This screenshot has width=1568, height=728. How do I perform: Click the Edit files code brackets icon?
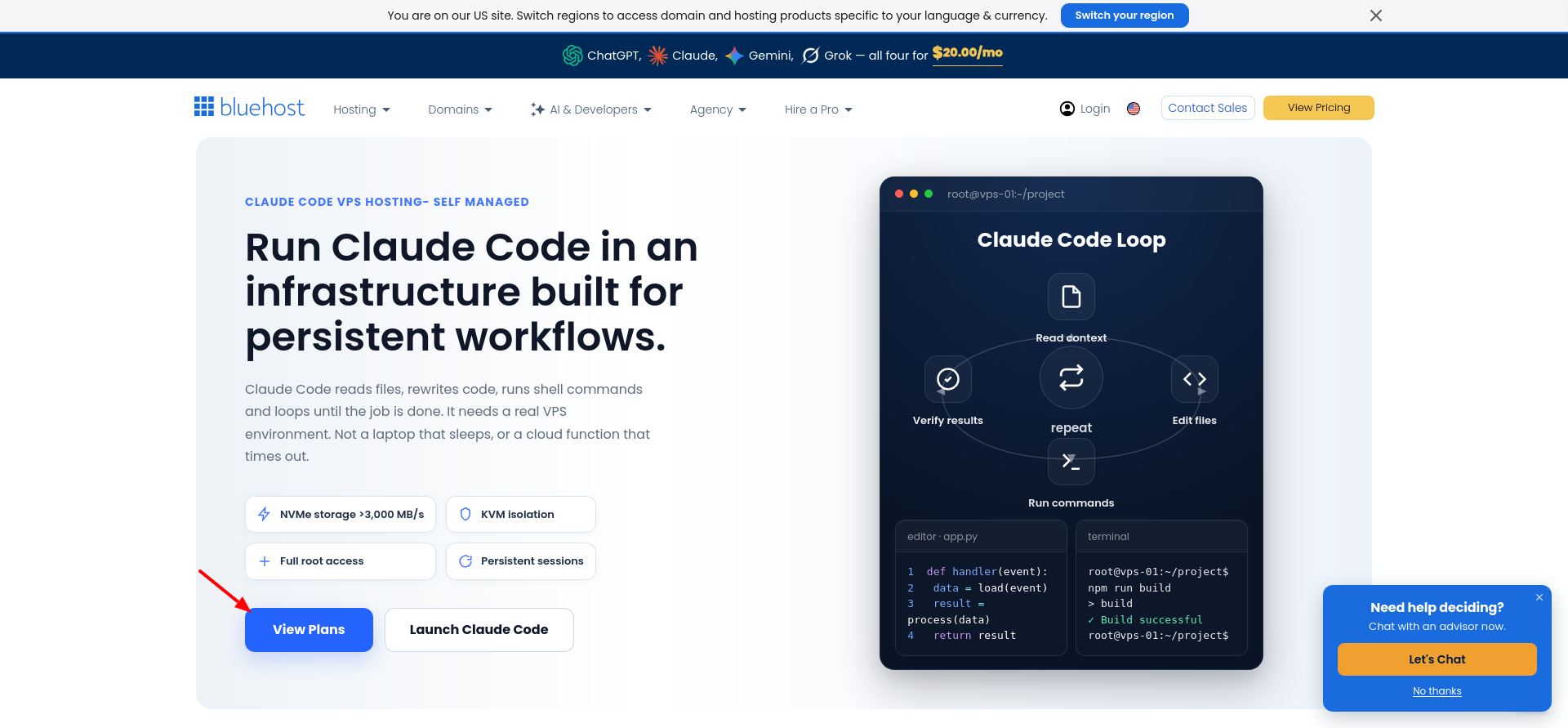click(1195, 379)
